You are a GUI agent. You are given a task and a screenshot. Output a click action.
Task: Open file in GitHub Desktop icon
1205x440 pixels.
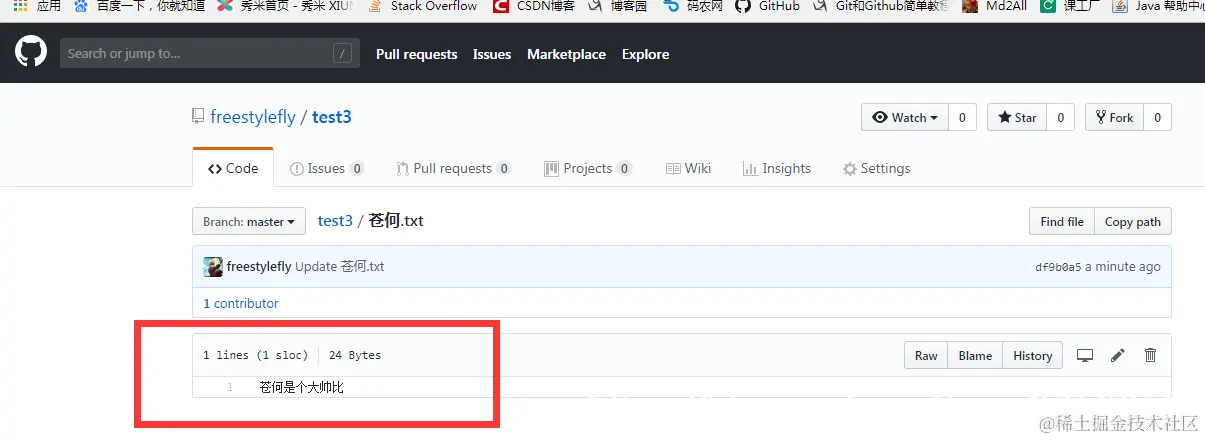tap(1085, 355)
